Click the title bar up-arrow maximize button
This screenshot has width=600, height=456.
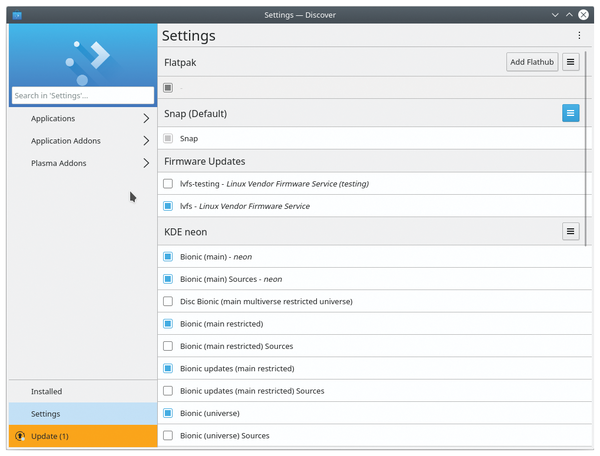point(569,15)
